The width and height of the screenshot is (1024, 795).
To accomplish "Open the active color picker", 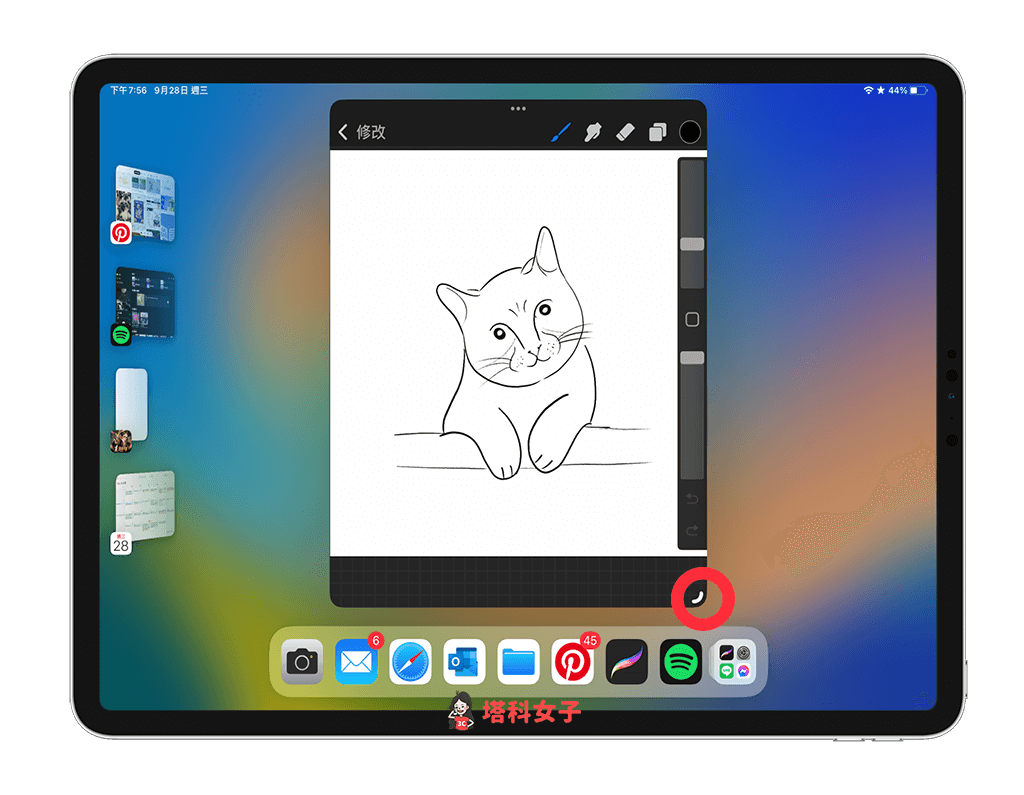I will (x=689, y=131).
